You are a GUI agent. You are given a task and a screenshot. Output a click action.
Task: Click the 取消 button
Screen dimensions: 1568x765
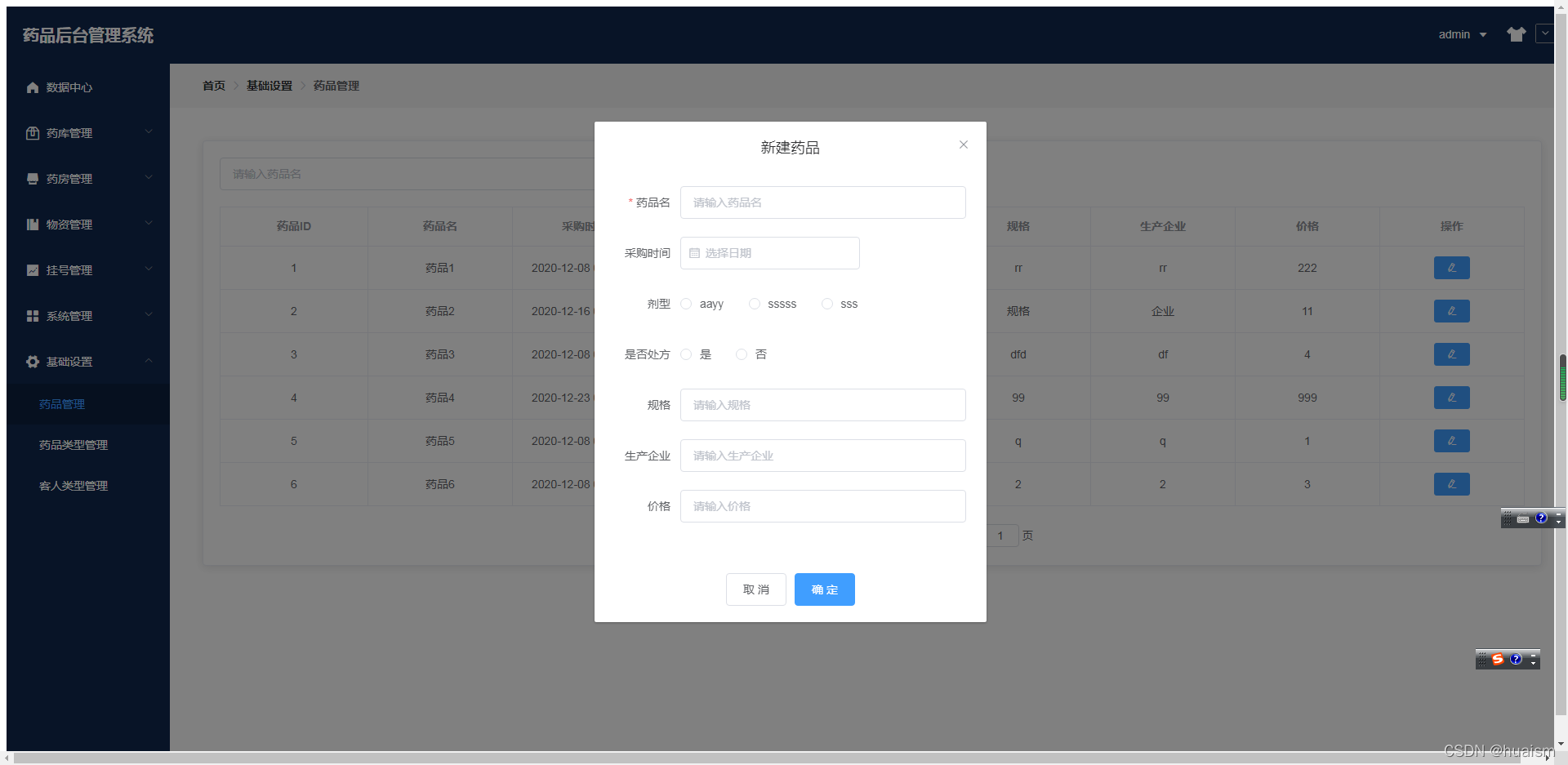[x=756, y=589]
